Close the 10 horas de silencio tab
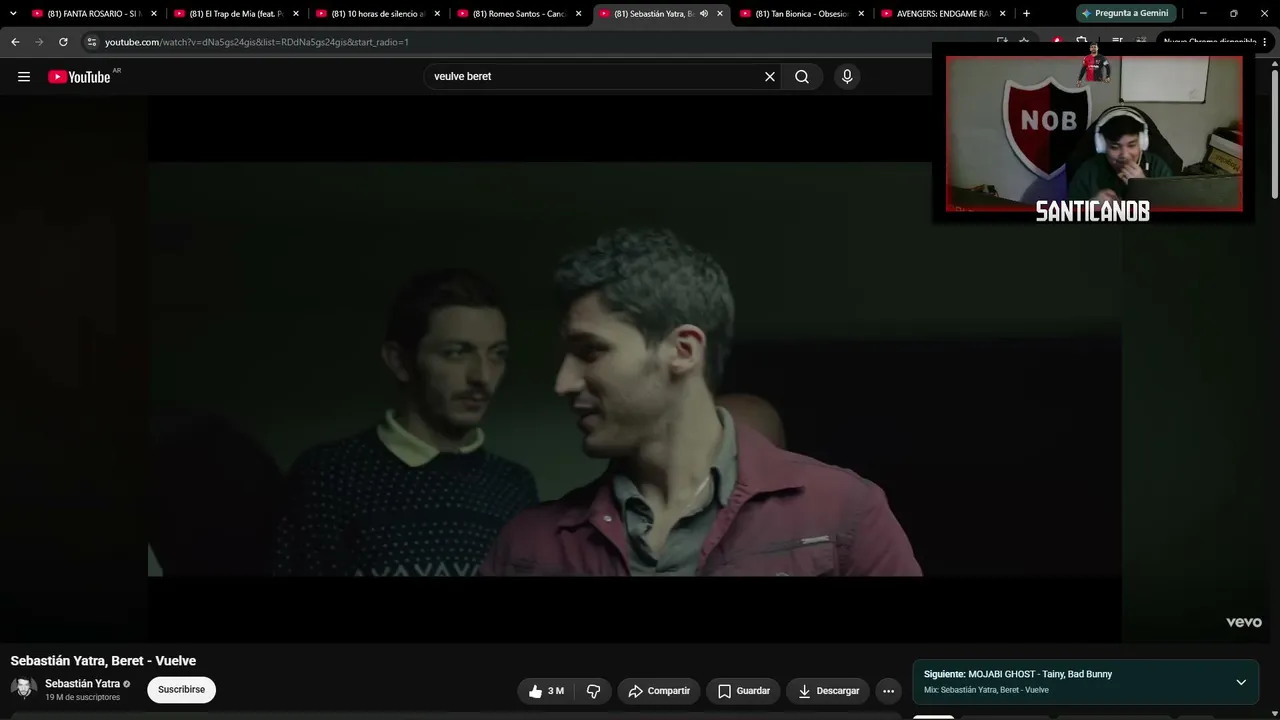 tap(437, 14)
